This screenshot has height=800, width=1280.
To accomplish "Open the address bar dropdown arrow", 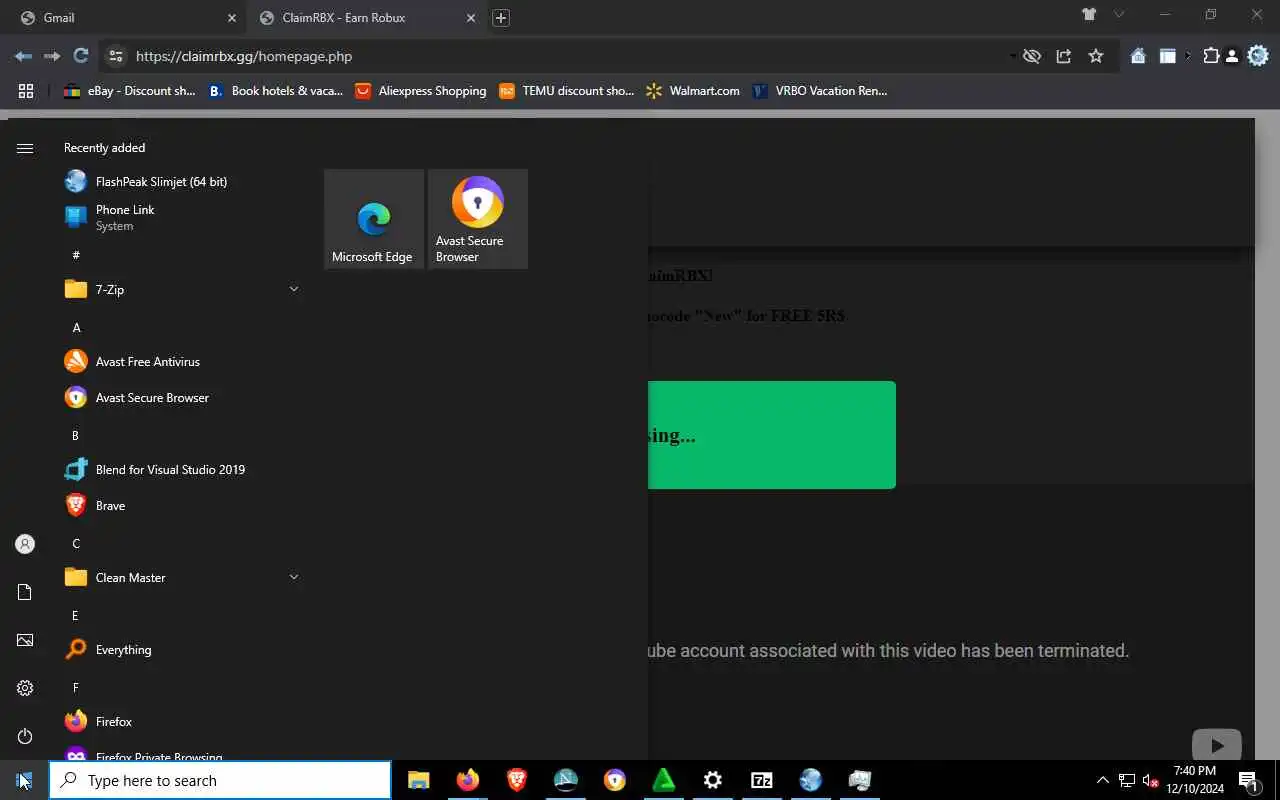I will 1012,56.
